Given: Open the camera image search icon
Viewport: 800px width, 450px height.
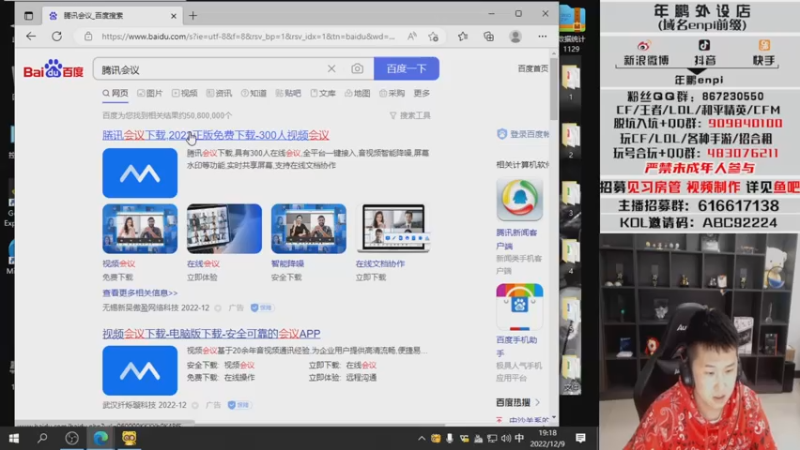Looking at the screenshot, I should click(x=357, y=68).
